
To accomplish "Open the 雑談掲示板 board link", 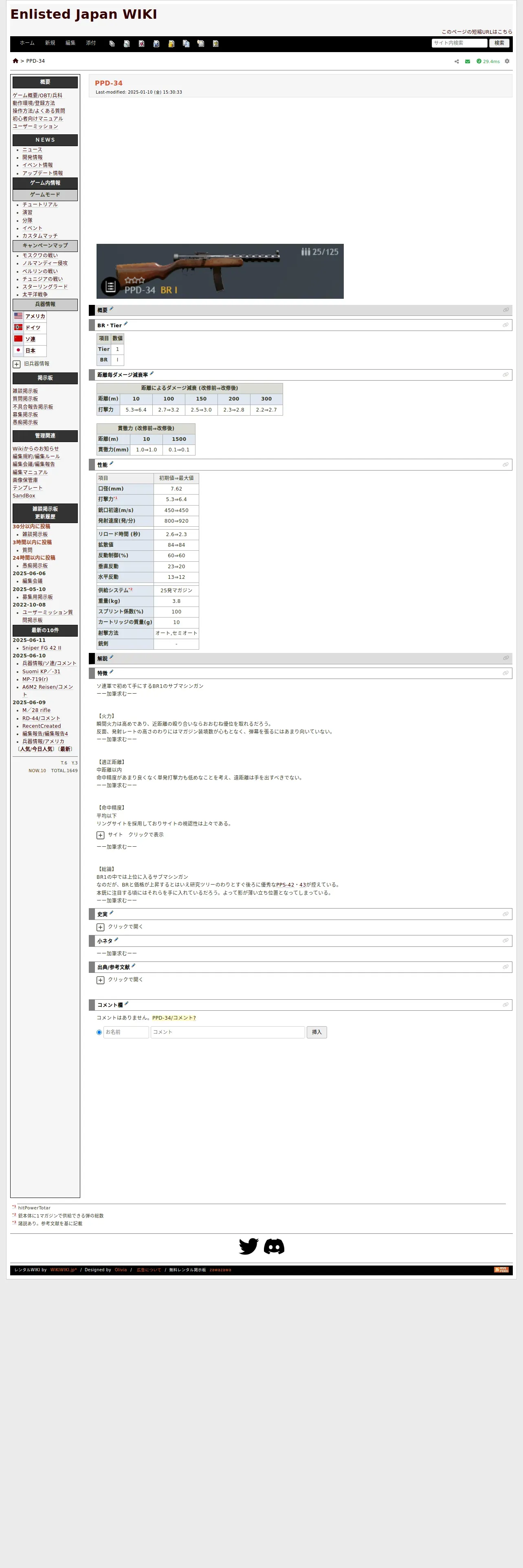I will tap(25, 391).
